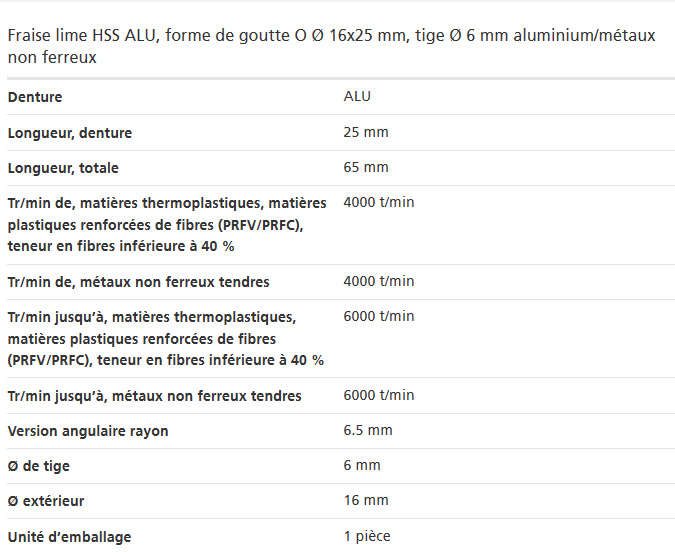This screenshot has width=675, height=552.
Task: Click 'Tr/min jusqu'à, matières thermoplastiques' label
Action: coord(166,338)
